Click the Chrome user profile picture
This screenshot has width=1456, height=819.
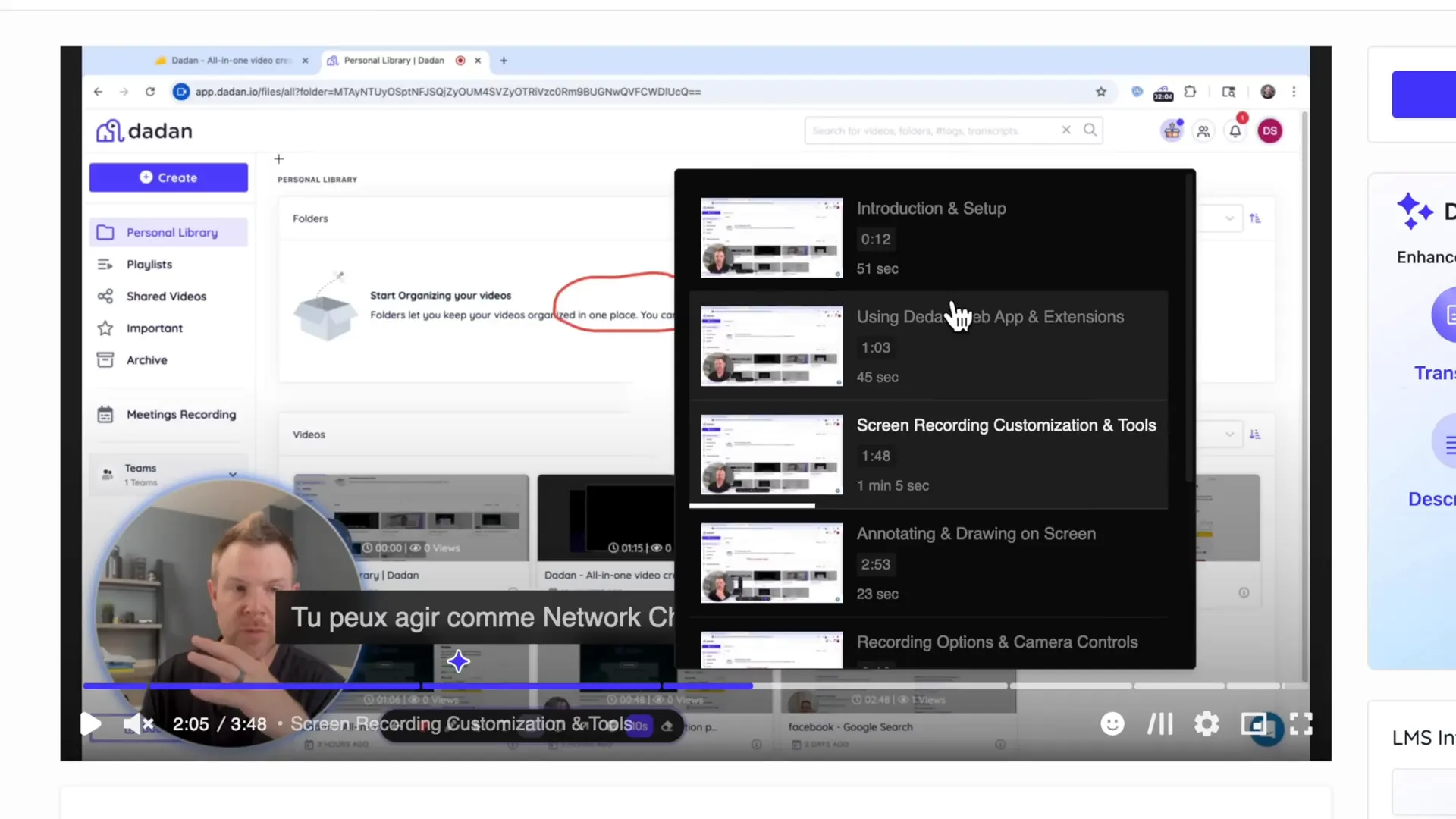point(1268,92)
